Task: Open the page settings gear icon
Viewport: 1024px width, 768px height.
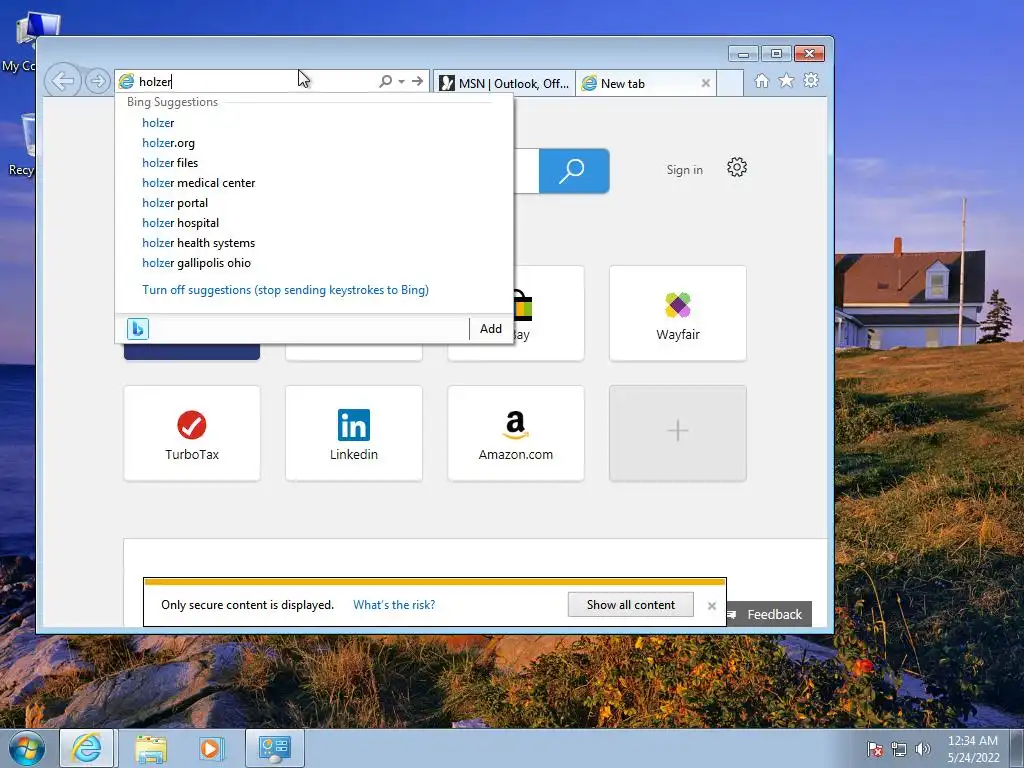Action: [737, 168]
